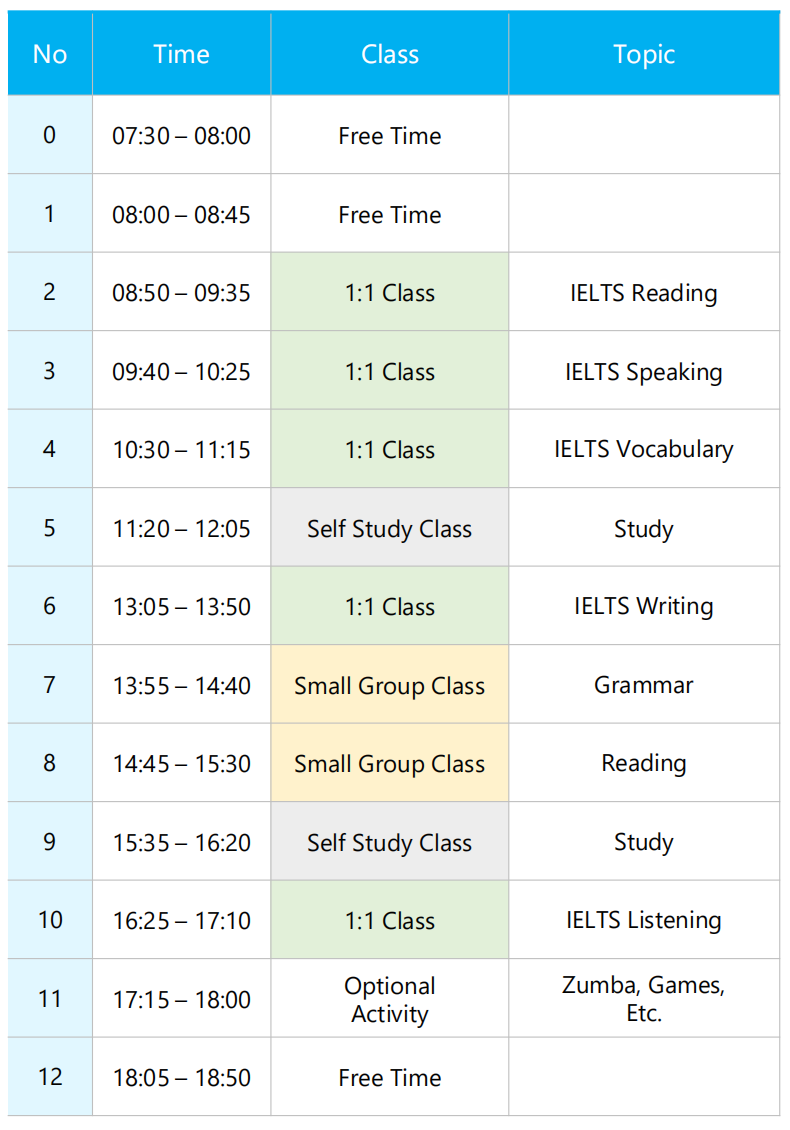Select the Zumba, Games, Etc. cell

pos(644,999)
